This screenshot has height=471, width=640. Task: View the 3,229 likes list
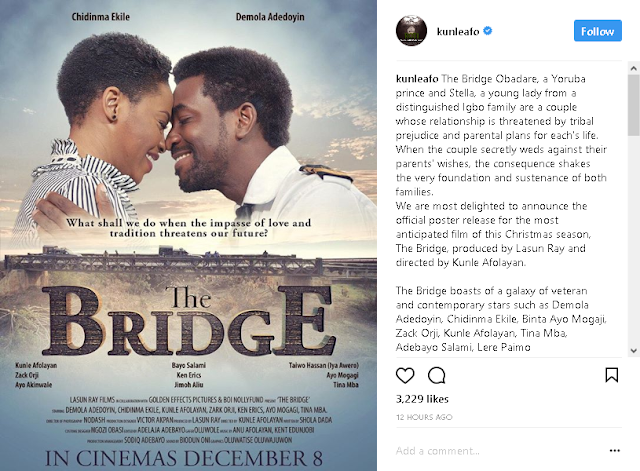pos(422,399)
